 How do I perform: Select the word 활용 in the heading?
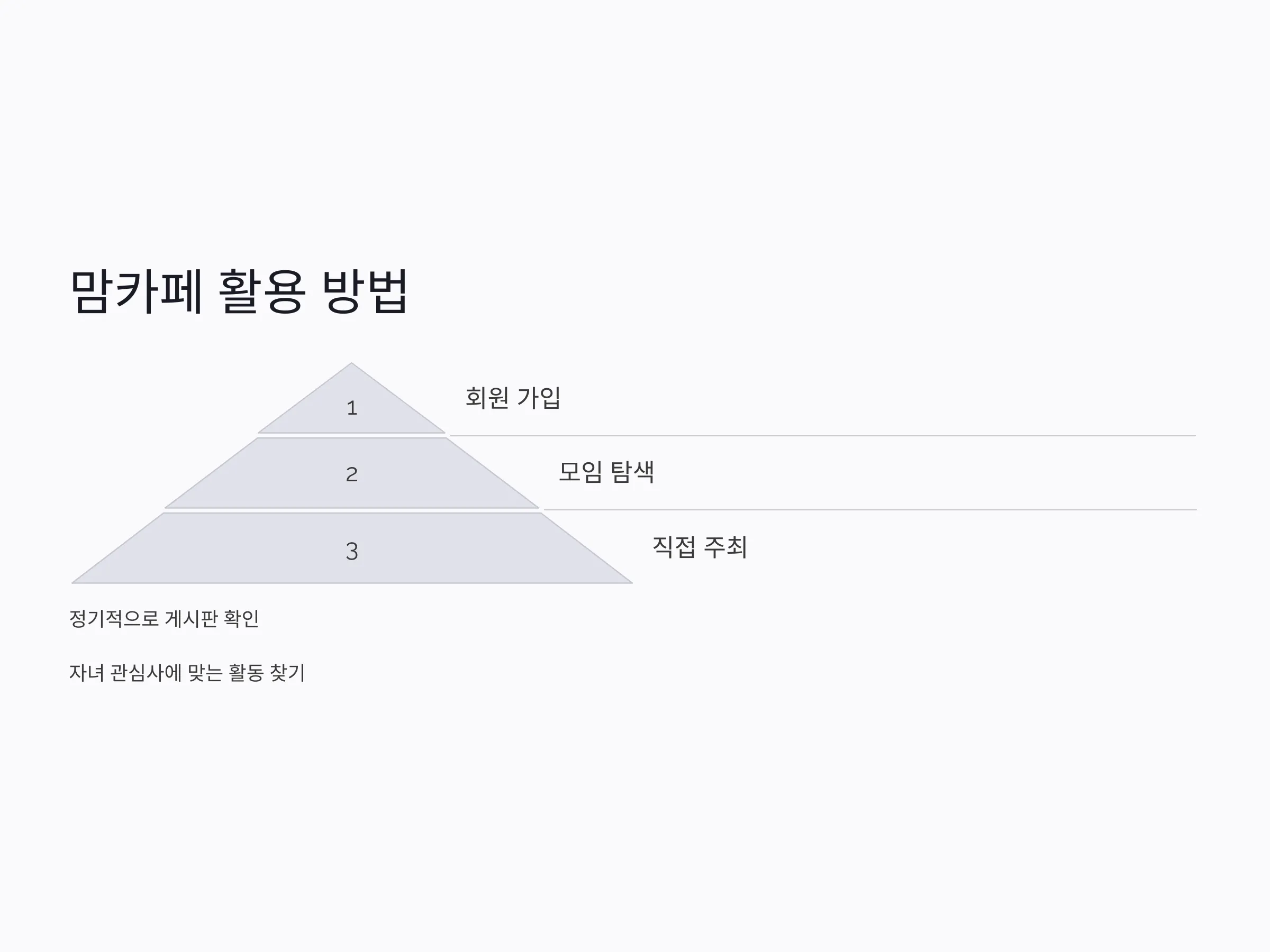(x=262, y=291)
